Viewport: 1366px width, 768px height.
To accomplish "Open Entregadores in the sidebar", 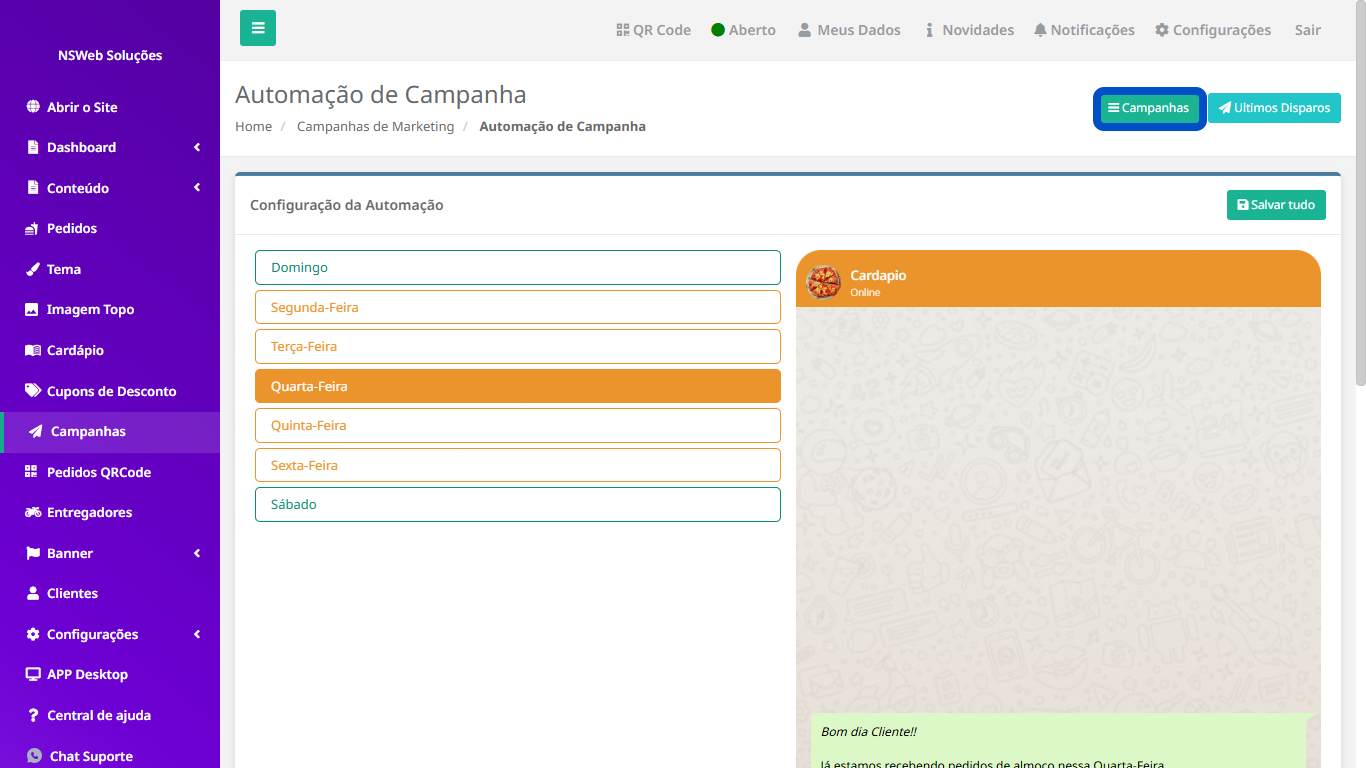I will [x=110, y=512].
